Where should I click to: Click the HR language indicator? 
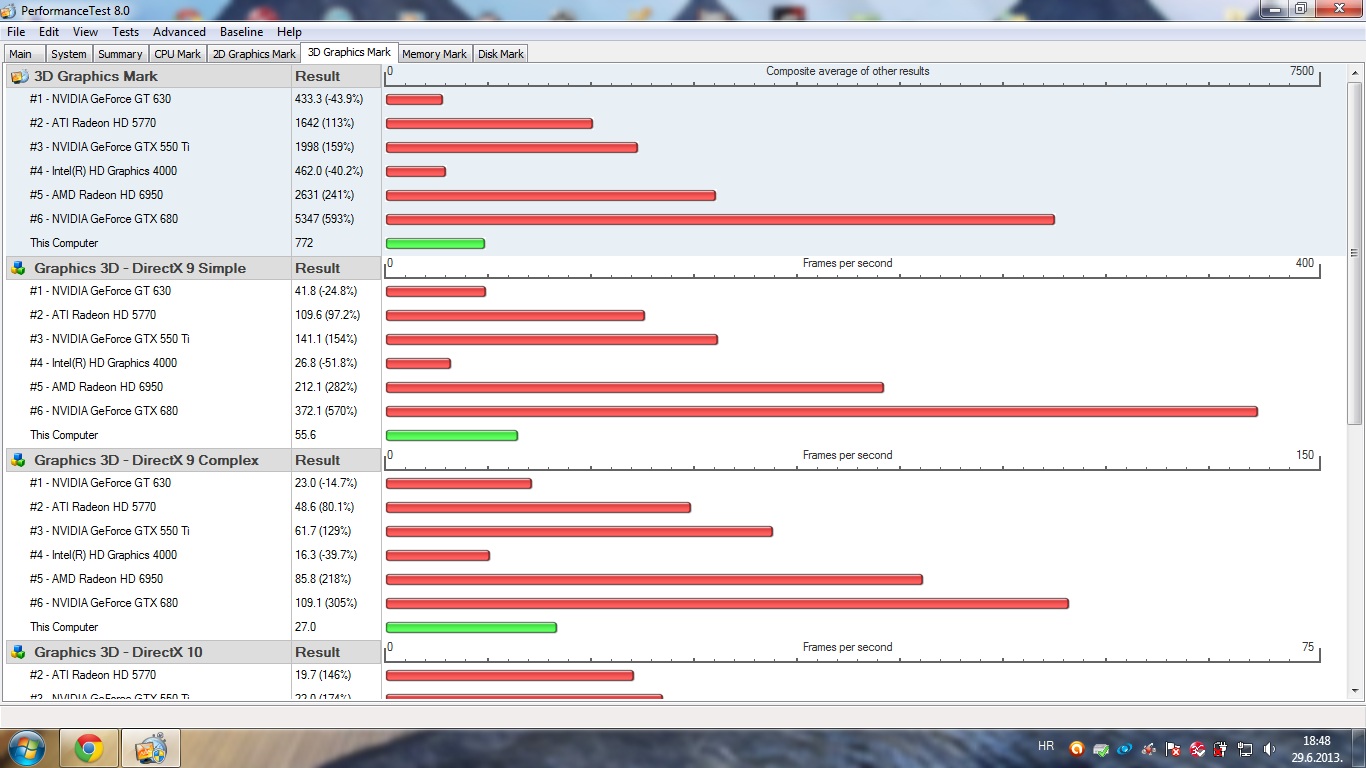(x=1046, y=746)
